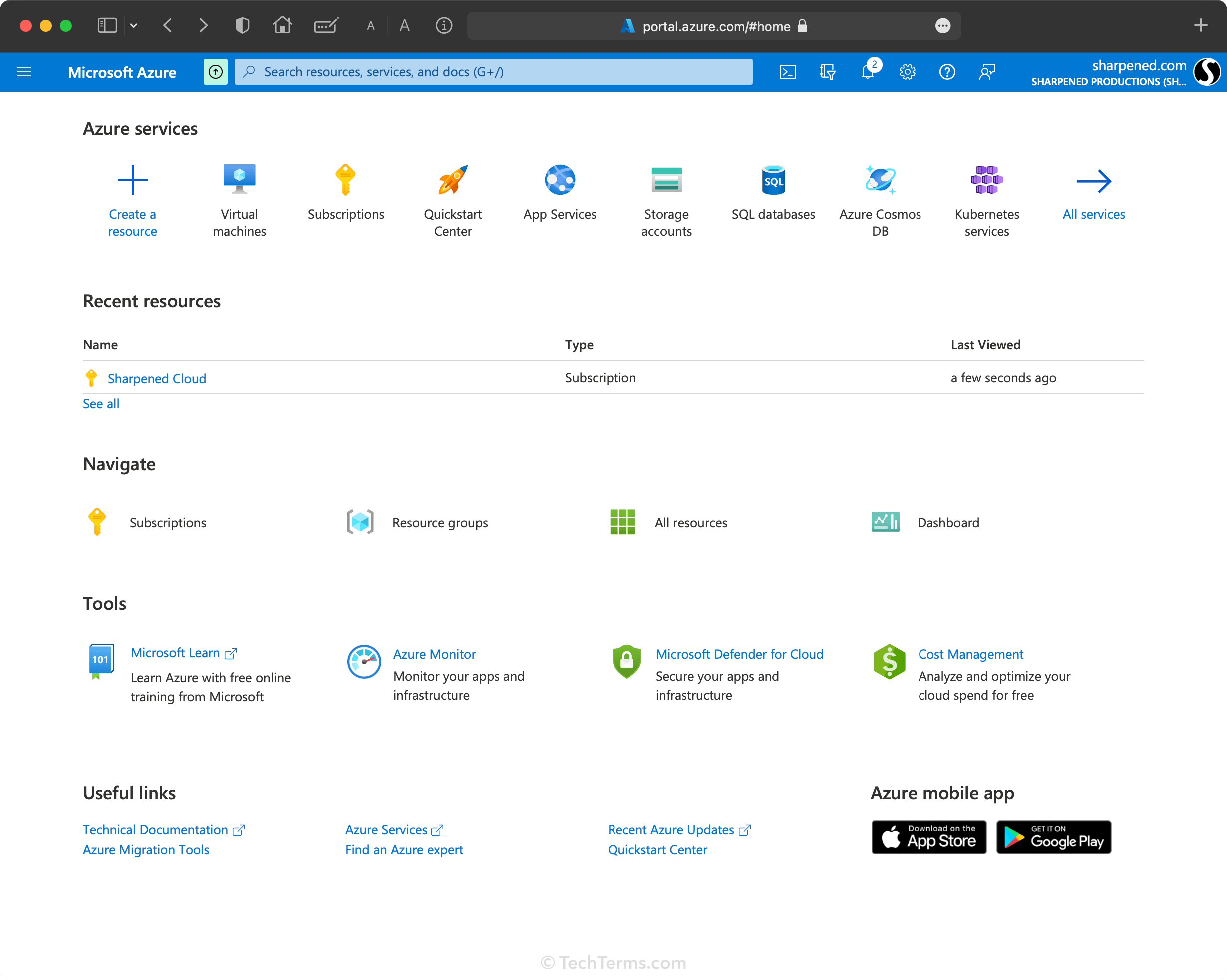1227x980 pixels.
Task: Open Help question mark icon
Action: tap(947, 72)
